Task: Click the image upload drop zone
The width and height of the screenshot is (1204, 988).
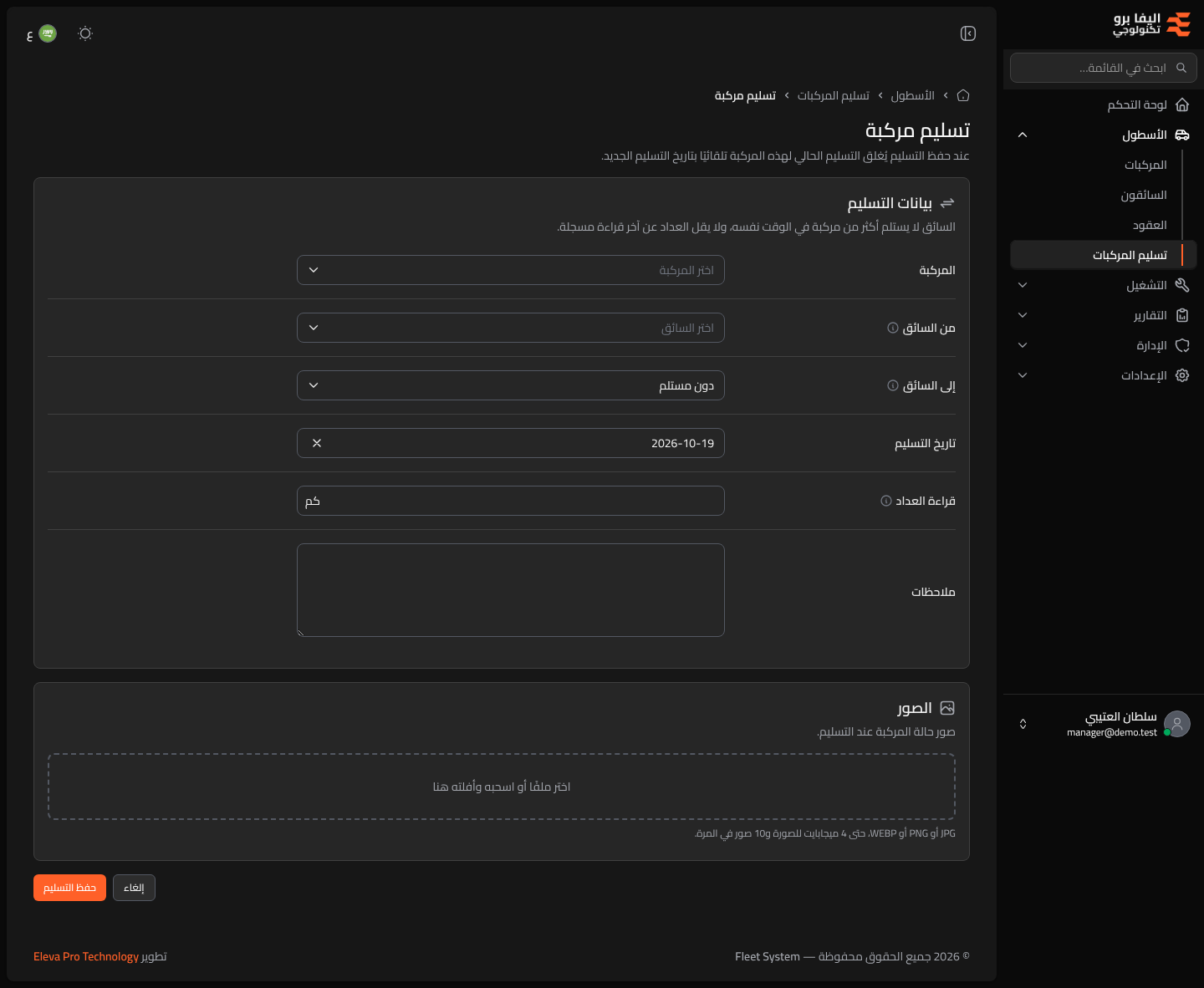Action: coord(502,787)
